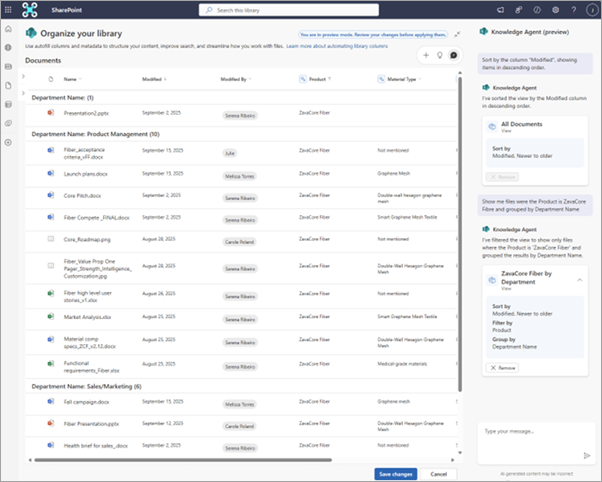602x482 pixels.
Task: Open the app launcher waffle icon
Action: click(8, 10)
